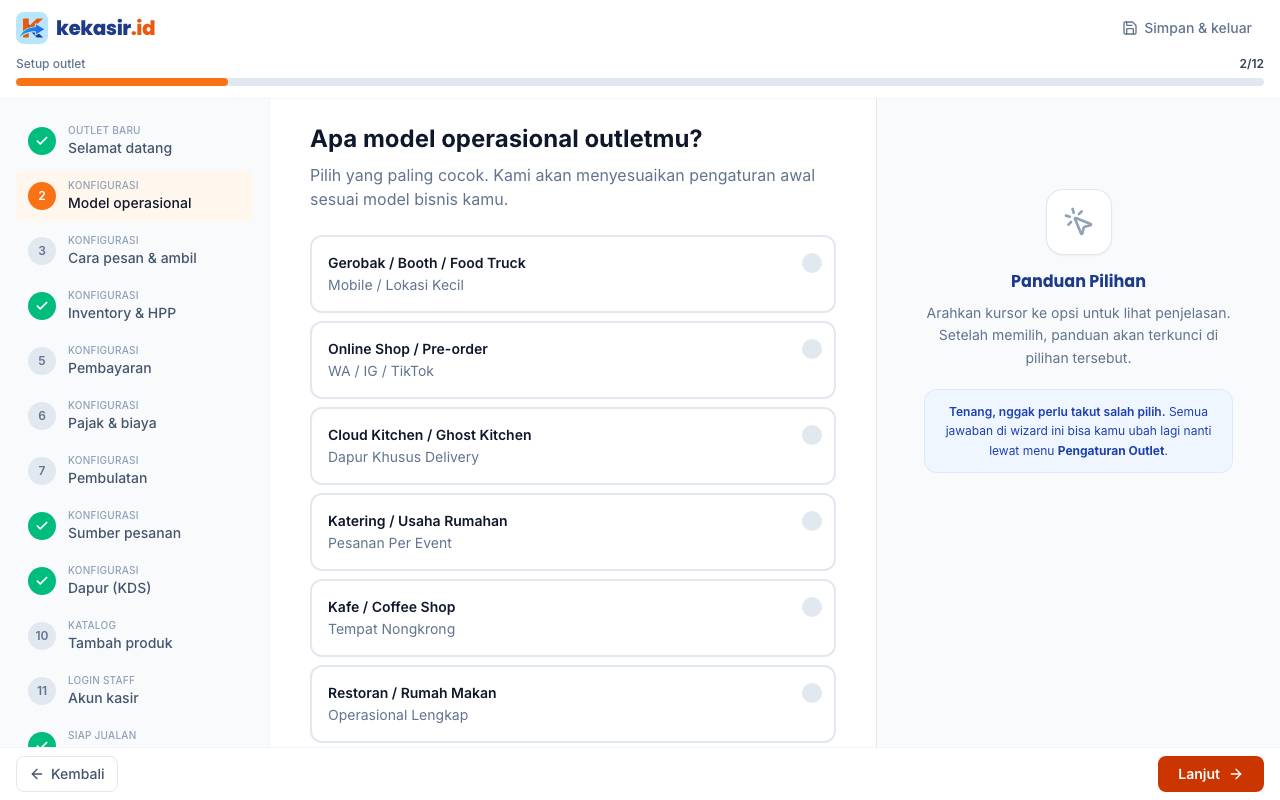The height and width of the screenshot is (800, 1280).
Task: Click the Pesanan Per Event subtitle
Action: point(390,543)
